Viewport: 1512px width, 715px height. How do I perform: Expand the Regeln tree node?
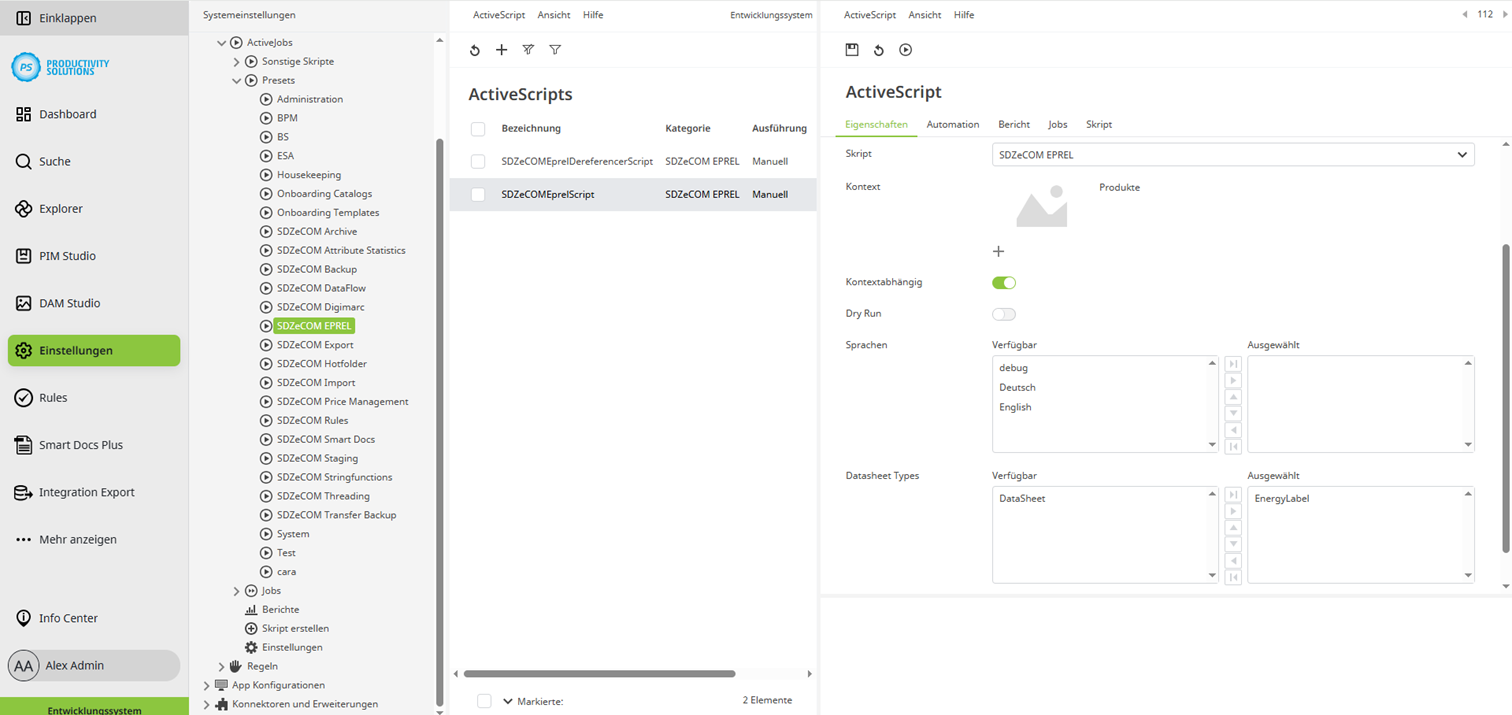(221, 665)
